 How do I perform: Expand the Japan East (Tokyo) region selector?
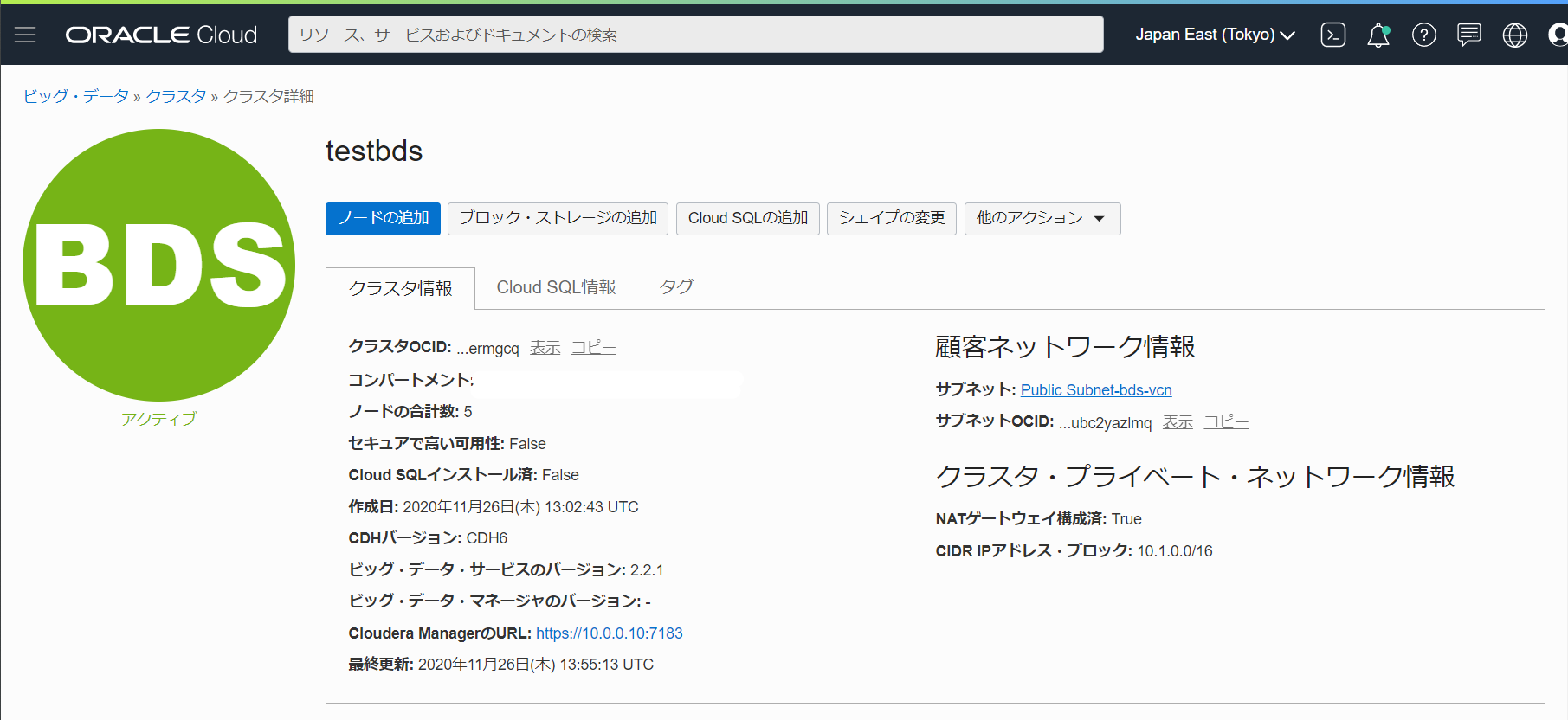click(x=1215, y=35)
